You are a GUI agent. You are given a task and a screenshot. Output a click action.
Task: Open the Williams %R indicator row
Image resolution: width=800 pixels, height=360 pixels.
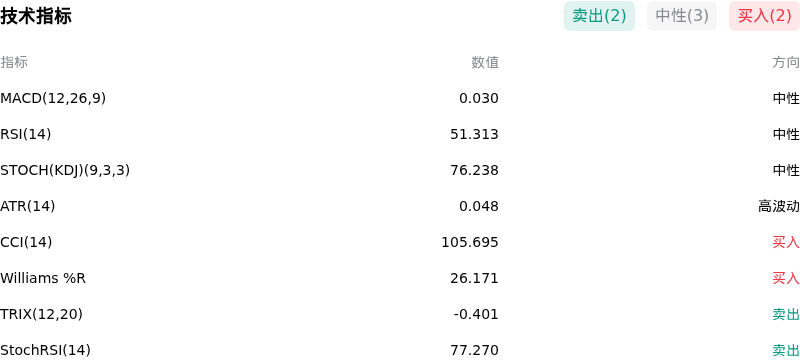[x=400, y=278]
